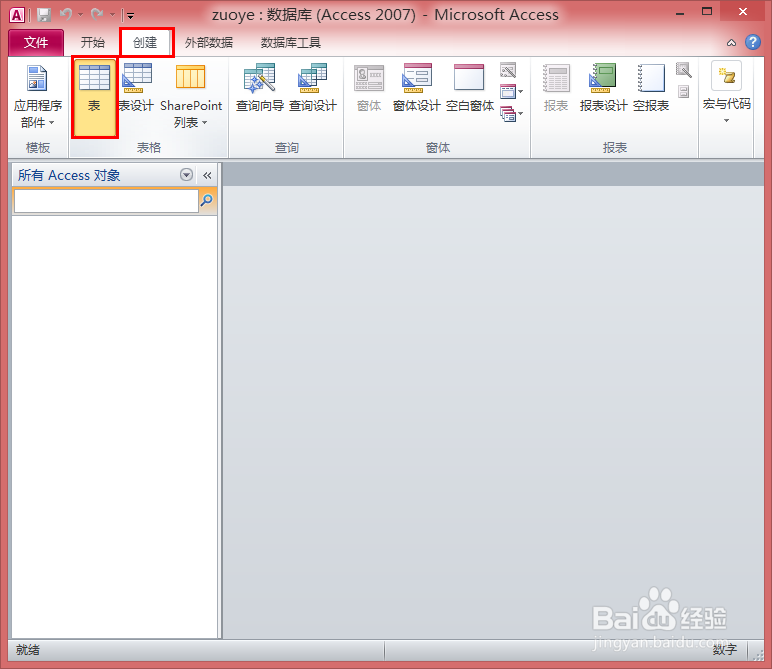Click the report wizard icon in the 报表 group
This screenshot has width=772, height=669.
click(684, 70)
